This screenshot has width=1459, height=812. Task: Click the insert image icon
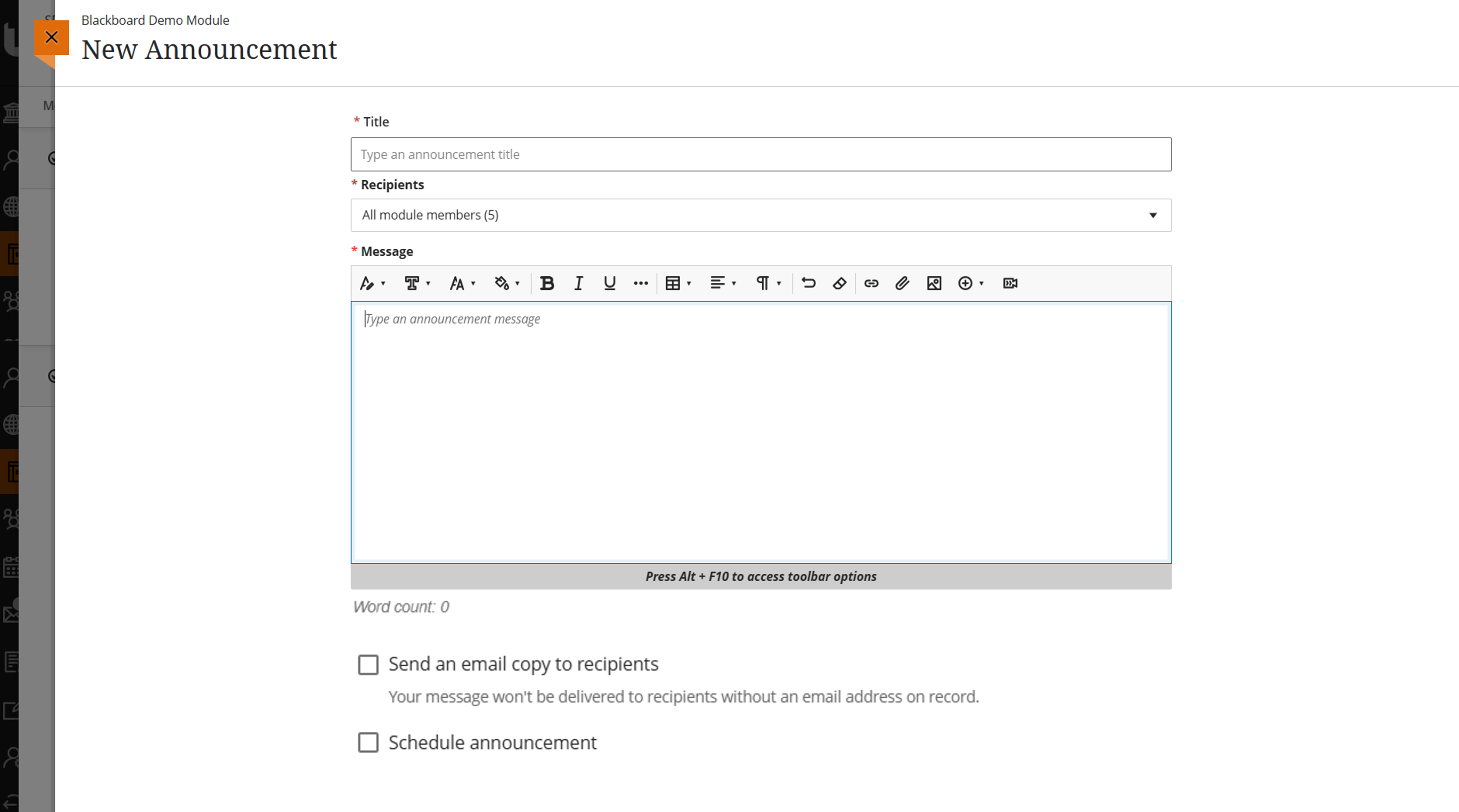[x=934, y=283]
